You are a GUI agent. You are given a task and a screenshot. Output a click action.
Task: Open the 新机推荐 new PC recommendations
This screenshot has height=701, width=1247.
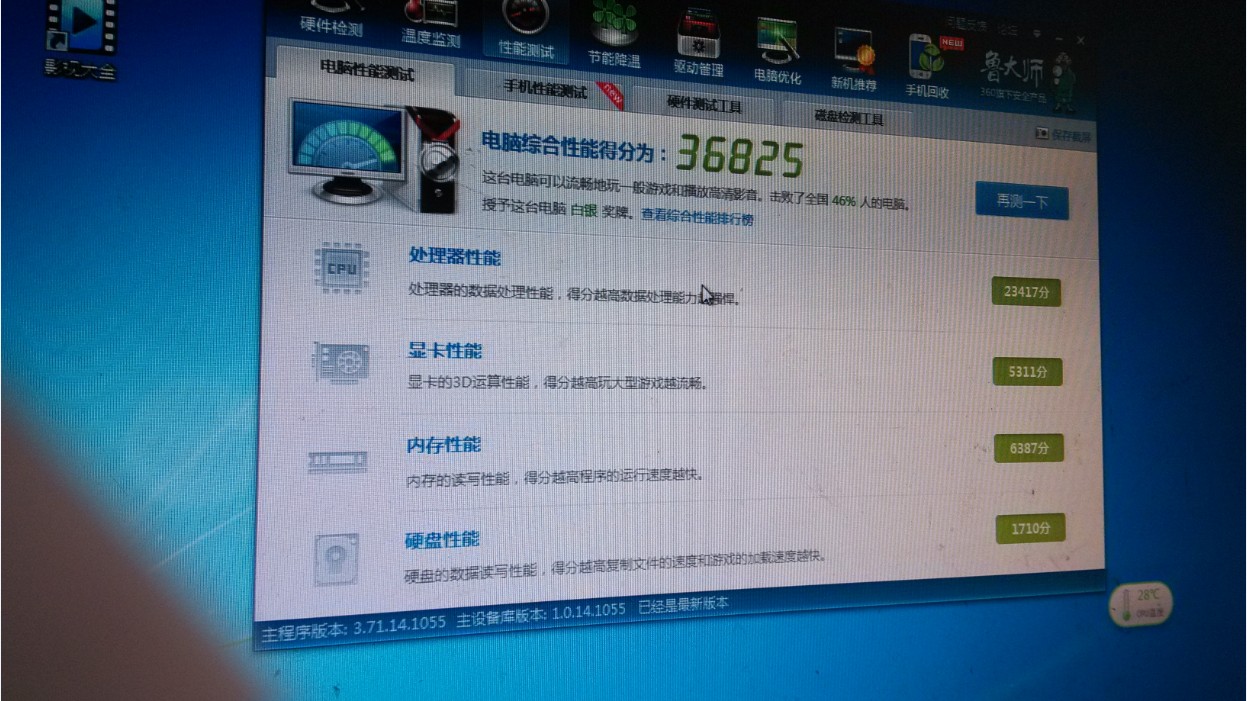[x=854, y=58]
